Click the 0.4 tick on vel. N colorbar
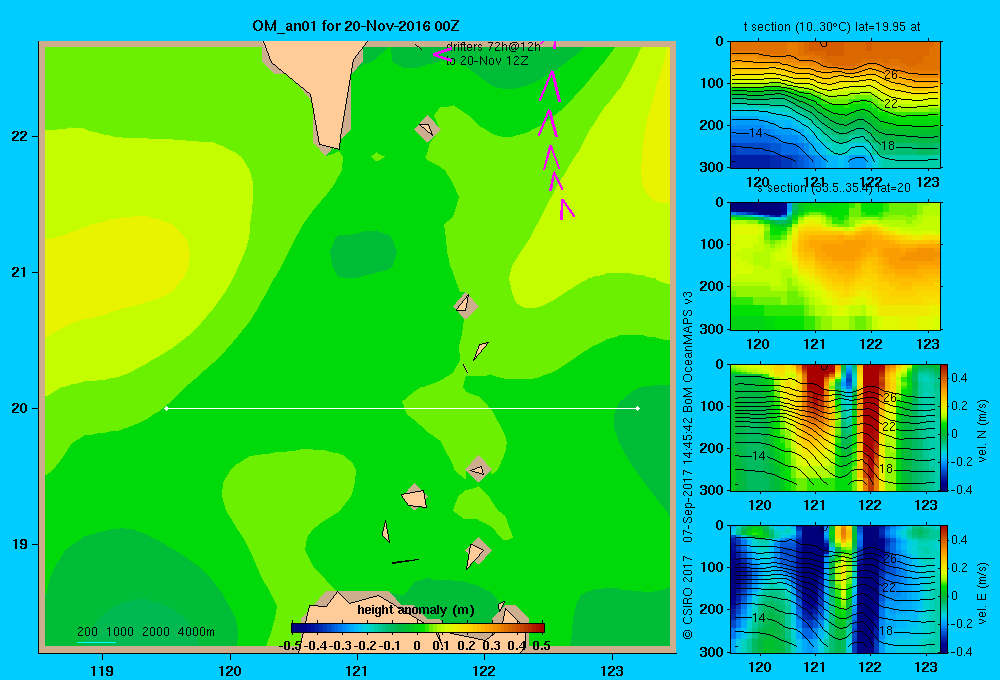This screenshot has width=1000, height=680. pyautogui.click(x=959, y=378)
